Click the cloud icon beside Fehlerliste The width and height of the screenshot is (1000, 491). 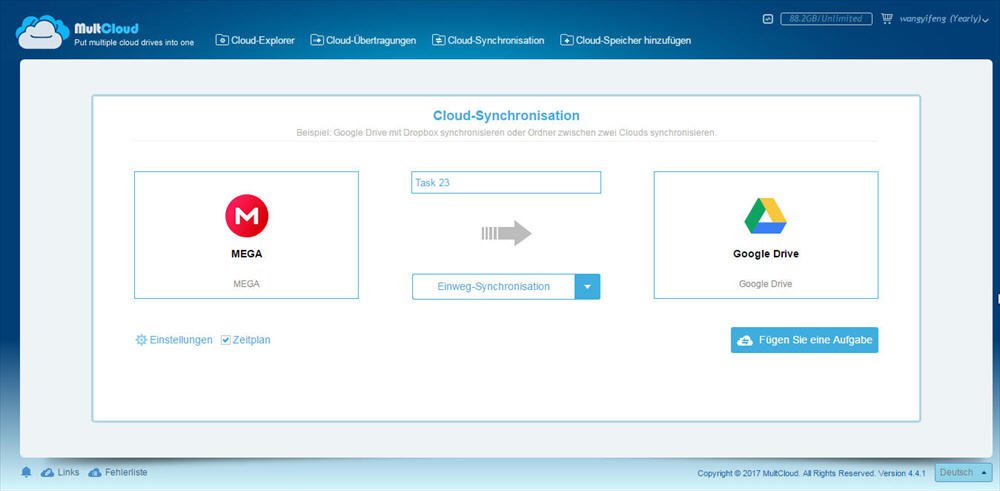point(95,473)
